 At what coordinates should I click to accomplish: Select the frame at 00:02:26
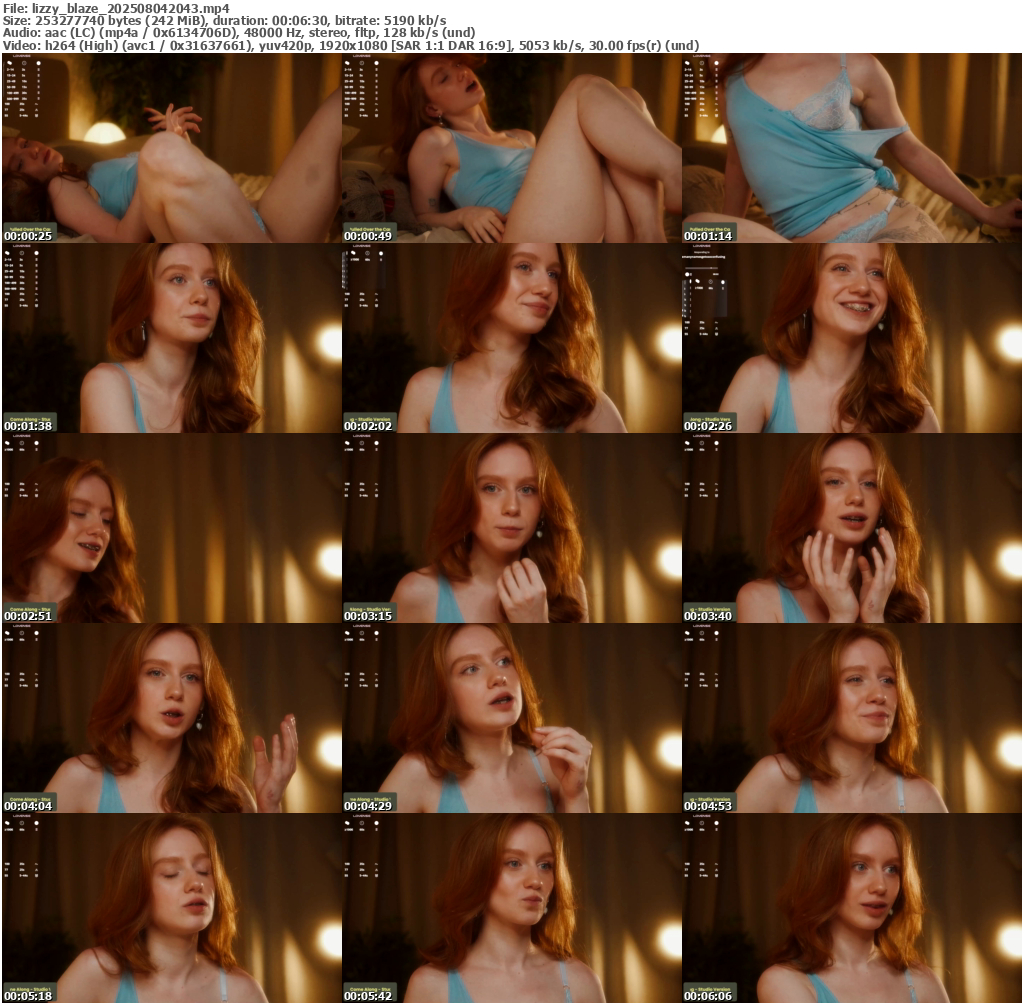point(852,338)
